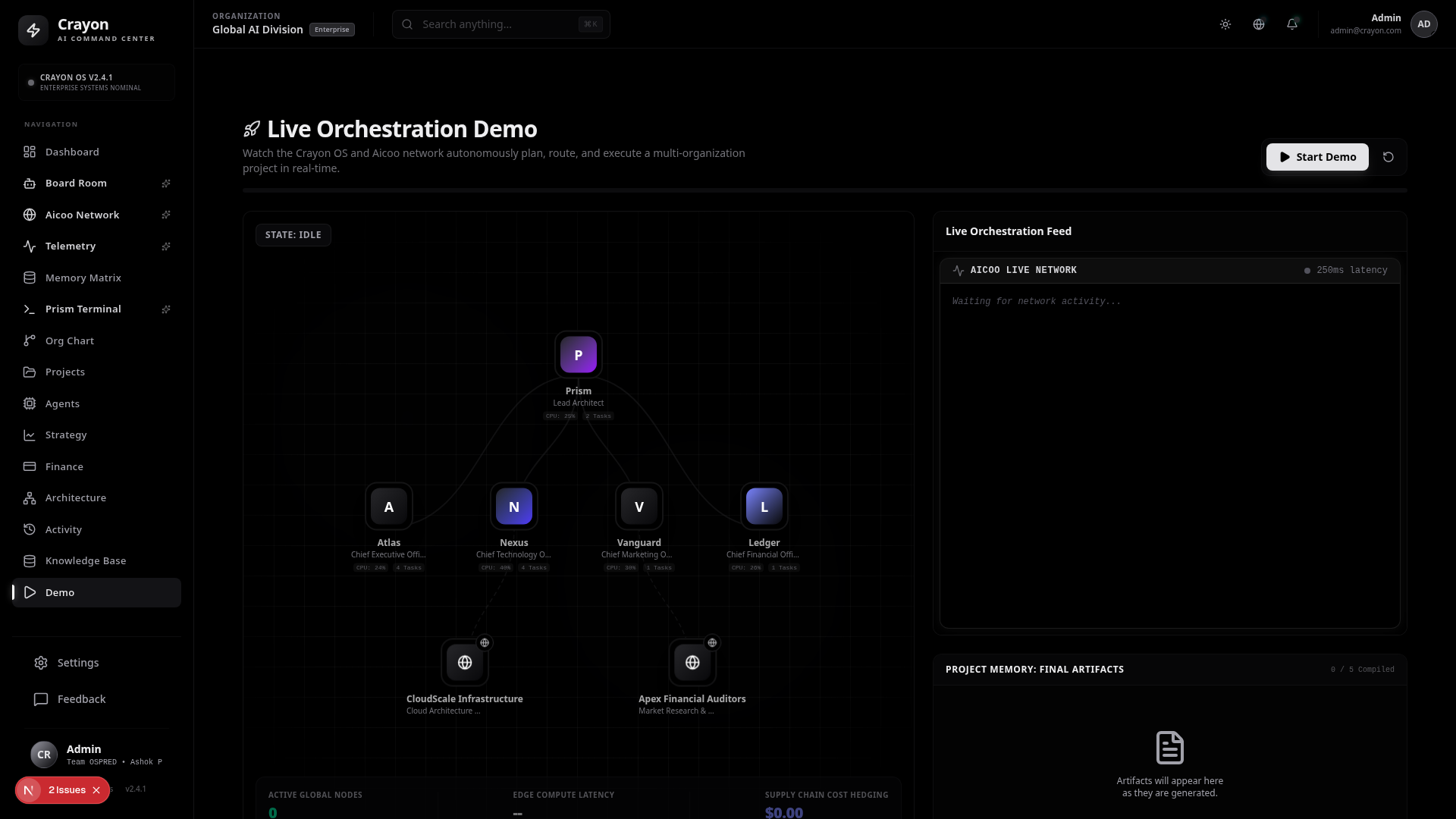Click sparkle icon next to Aicoo Network

click(x=166, y=215)
